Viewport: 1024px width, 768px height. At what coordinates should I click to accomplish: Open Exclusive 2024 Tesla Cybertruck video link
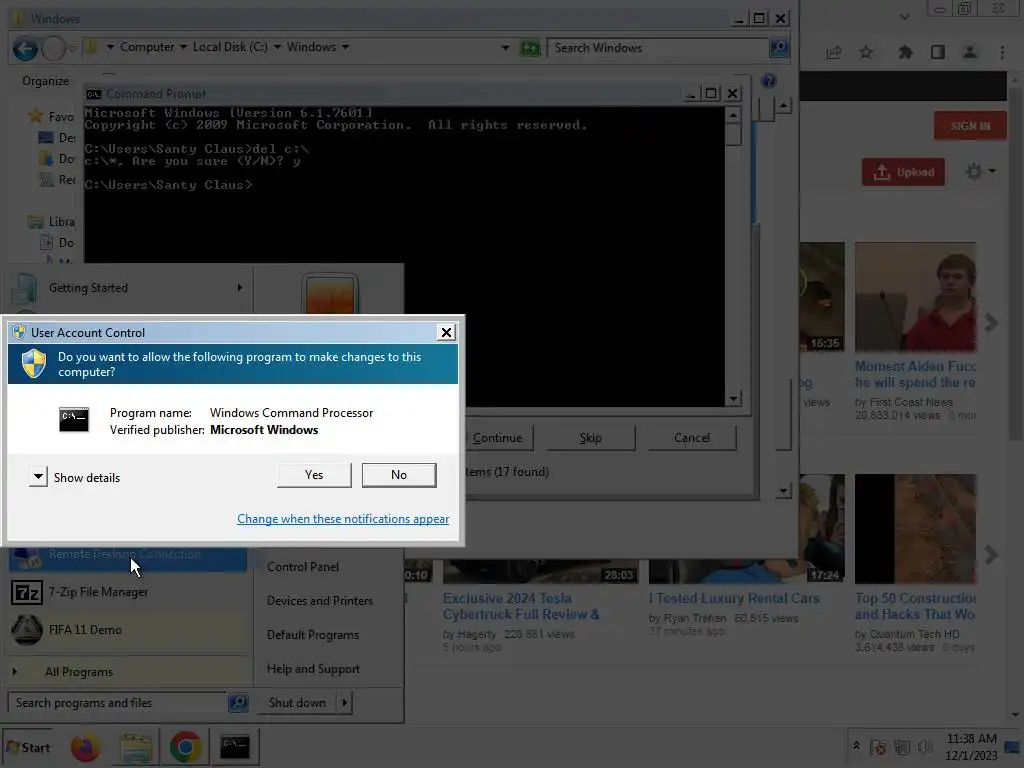(x=521, y=606)
